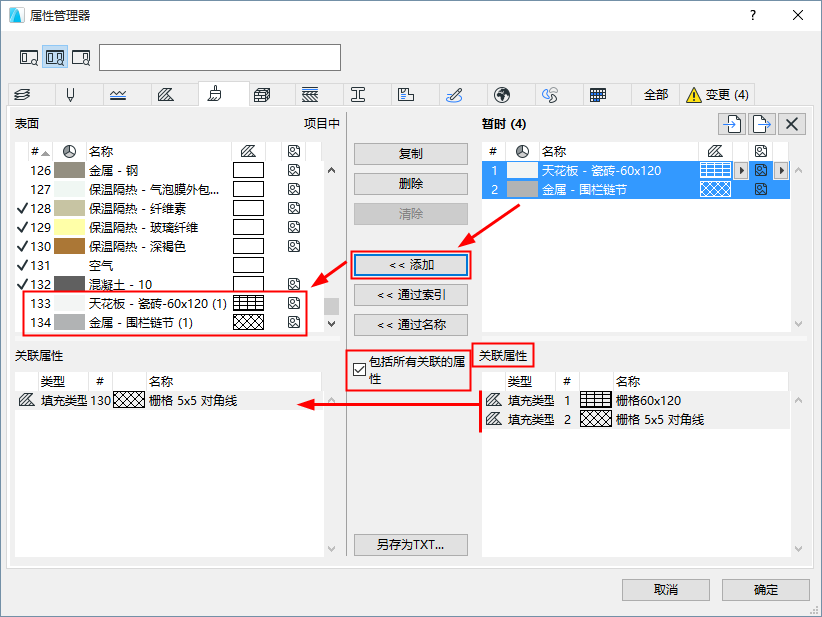Select row 131 空气
The image size is (822, 617).
pos(168,265)
